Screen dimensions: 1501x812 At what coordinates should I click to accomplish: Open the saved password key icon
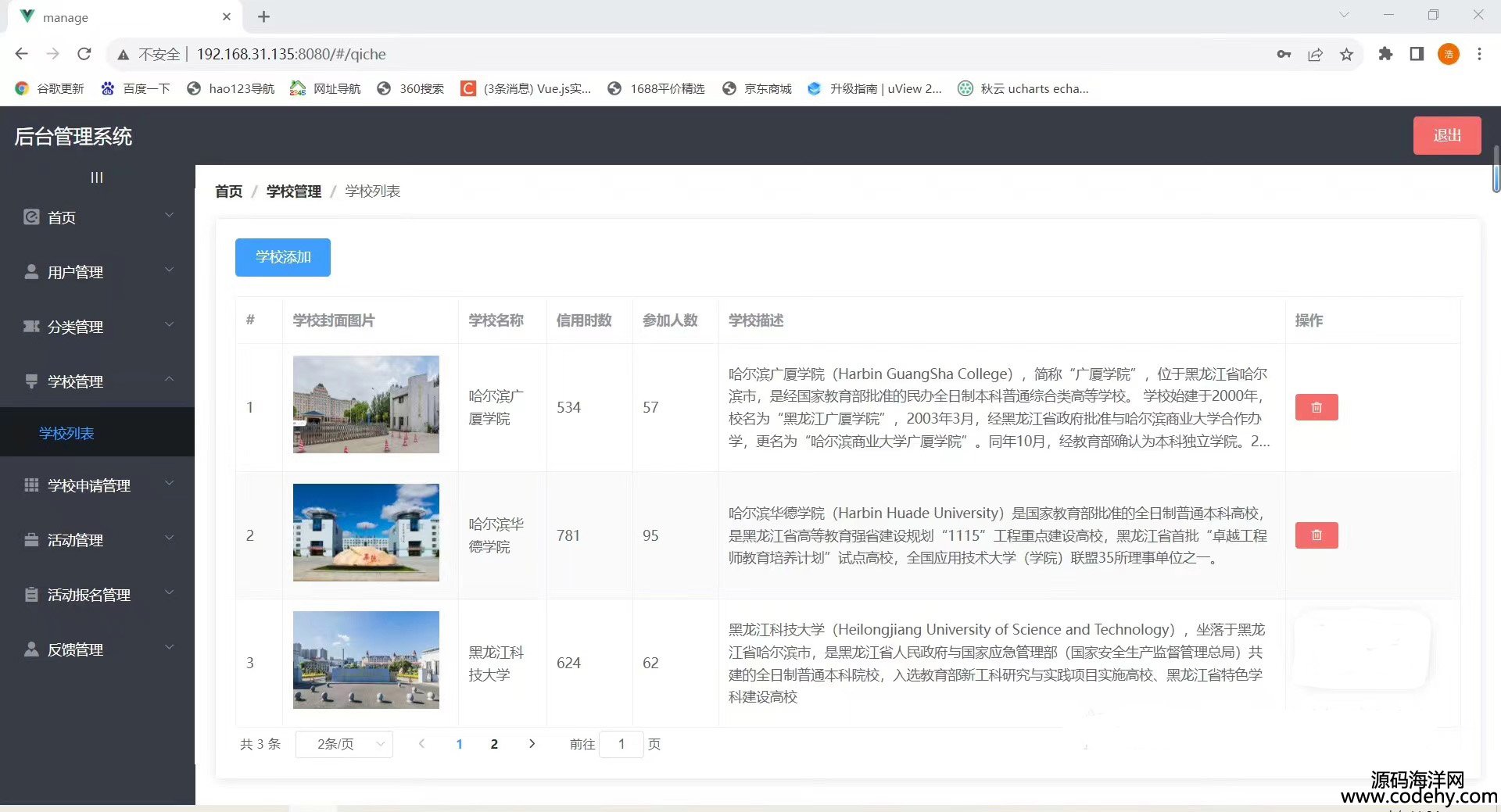click(x=1284, y=54)
